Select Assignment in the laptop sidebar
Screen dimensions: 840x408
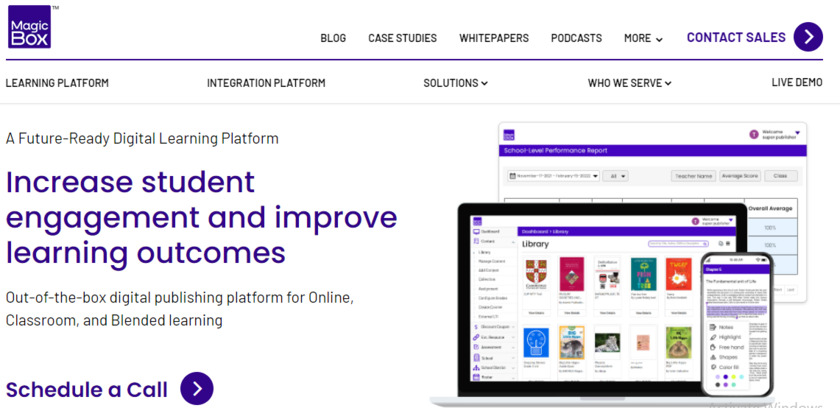pos(488,289)
